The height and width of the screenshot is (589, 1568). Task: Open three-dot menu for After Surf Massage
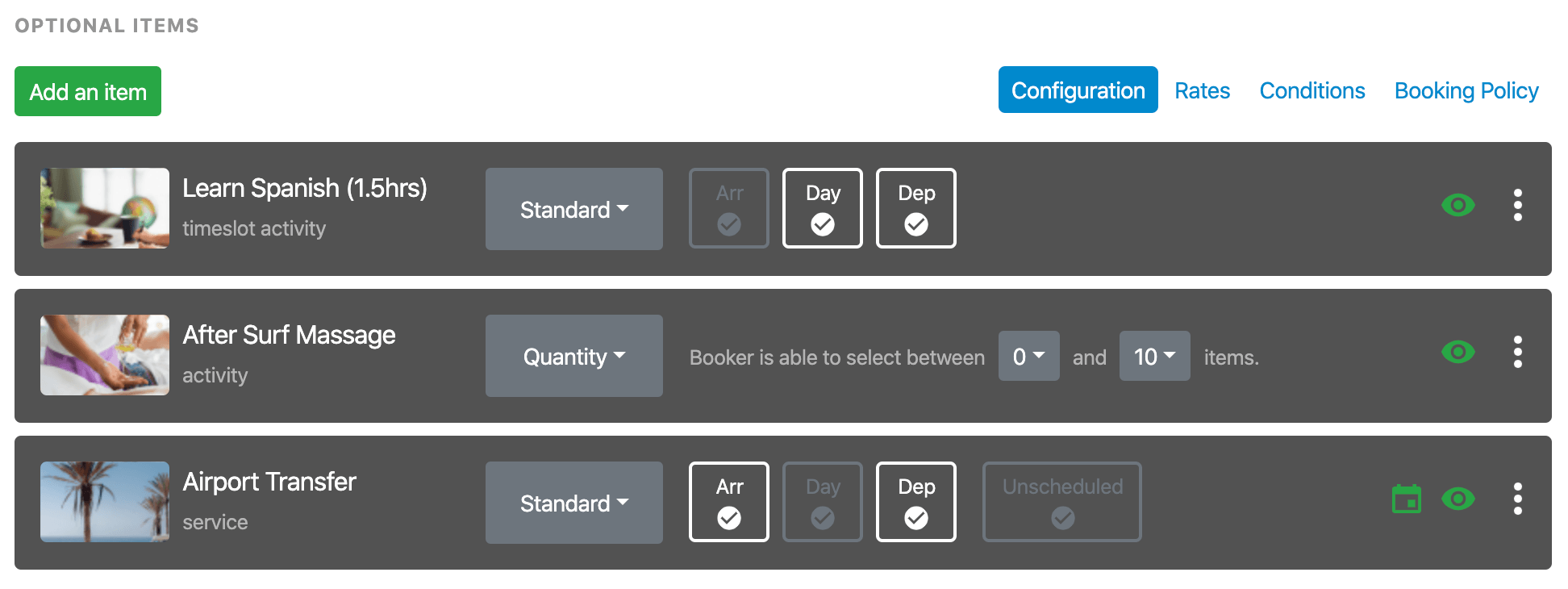[1518, 353]
